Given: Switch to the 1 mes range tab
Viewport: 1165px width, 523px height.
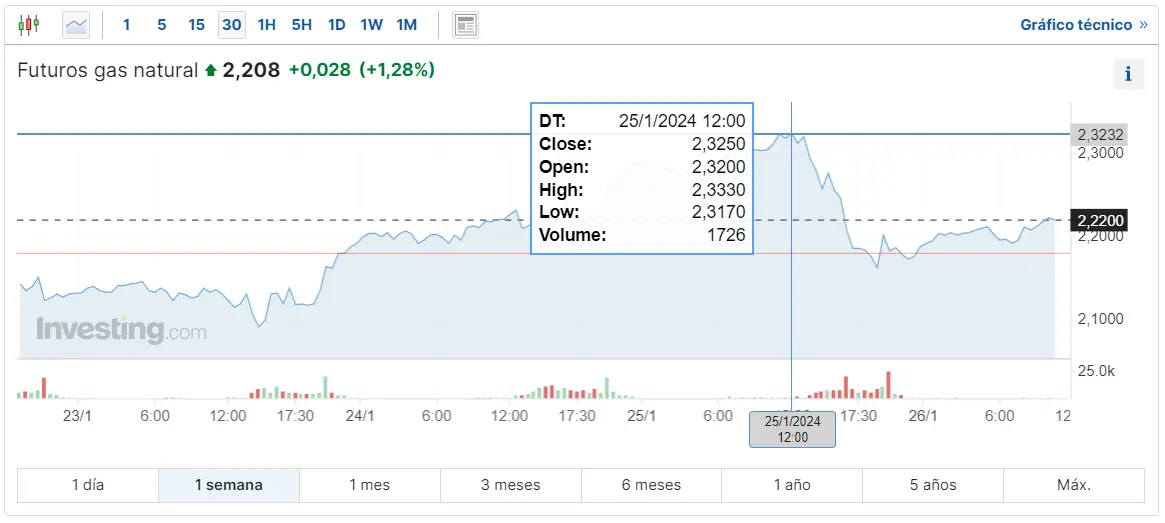Looking at the screenshot, I should pyautogui.click(x=370, y=485).
